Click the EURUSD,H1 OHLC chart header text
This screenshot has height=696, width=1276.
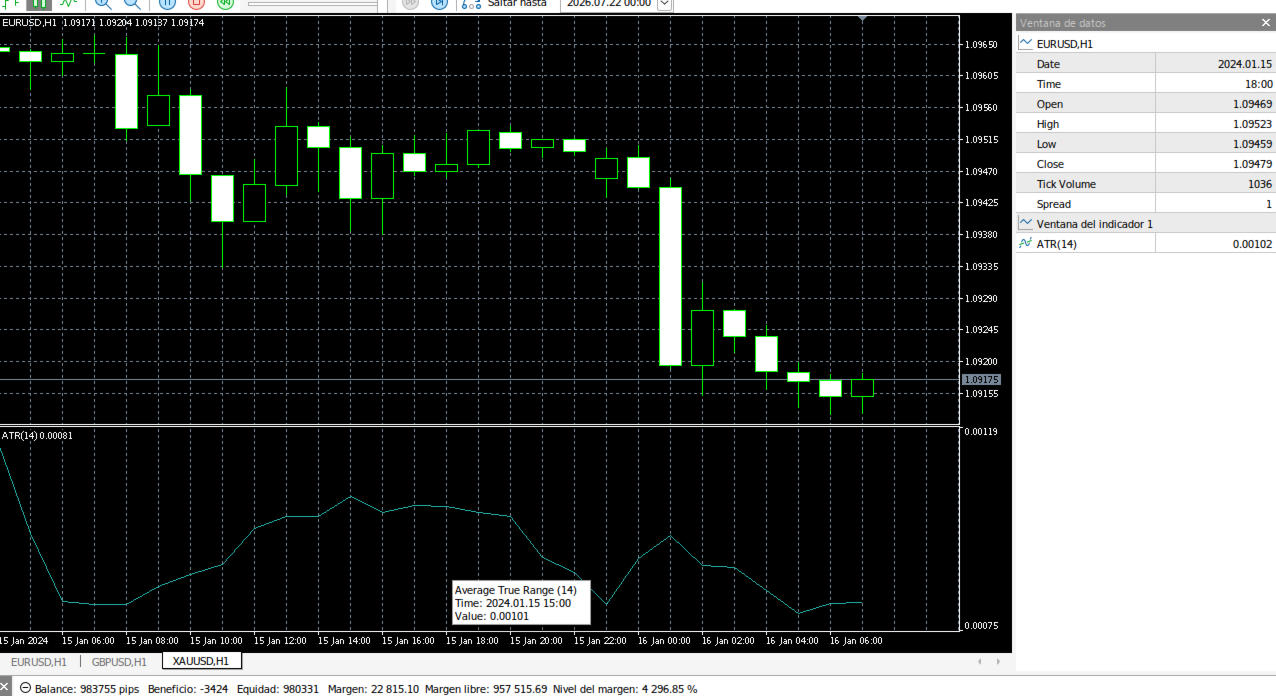(x=103, y=22)
